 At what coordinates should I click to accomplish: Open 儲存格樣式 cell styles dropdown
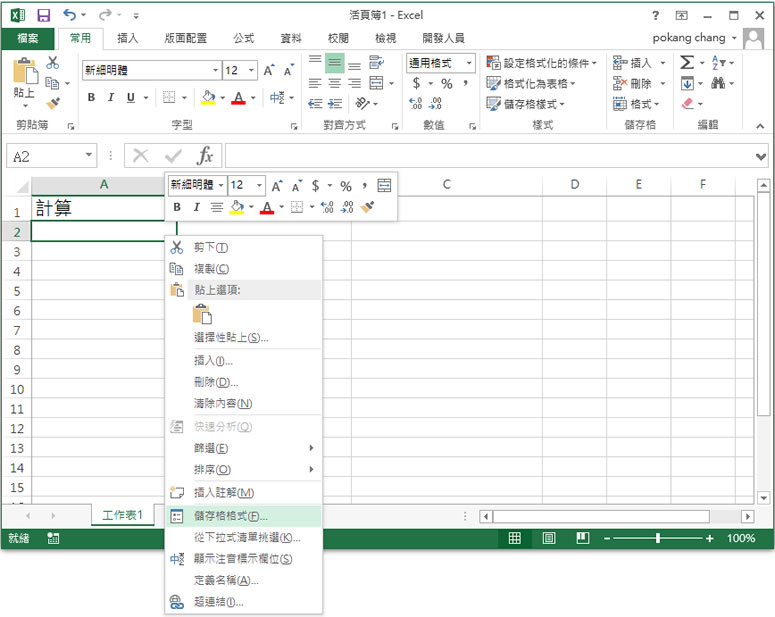[525, 104]
